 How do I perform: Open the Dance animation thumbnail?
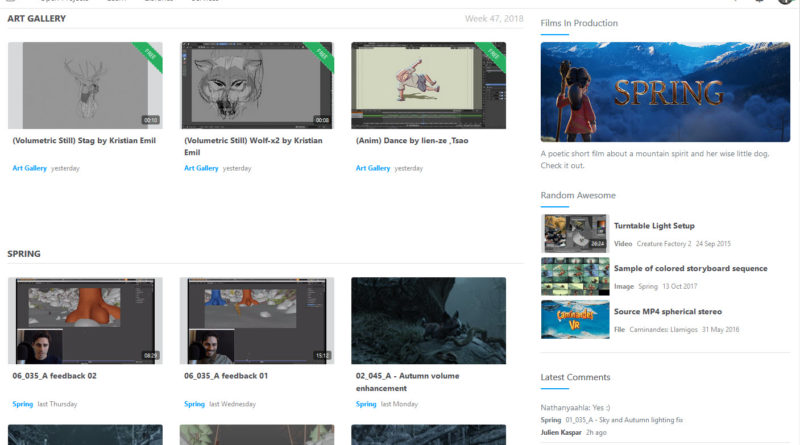[429, 85]
